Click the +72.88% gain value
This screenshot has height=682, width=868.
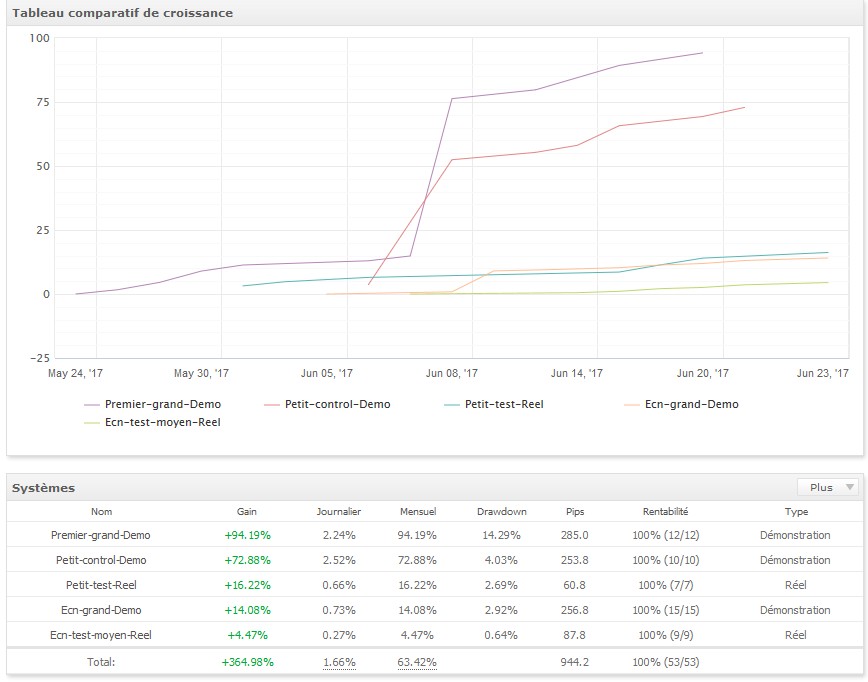[247, 560]
